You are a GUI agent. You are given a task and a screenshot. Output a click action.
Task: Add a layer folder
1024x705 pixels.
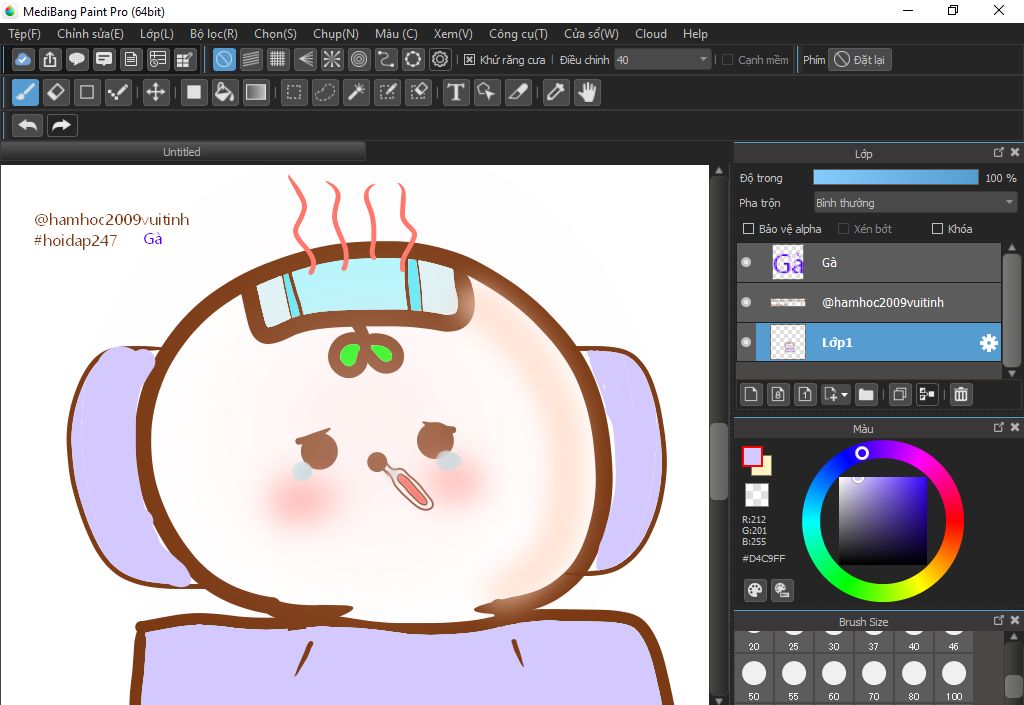(866, 394)
